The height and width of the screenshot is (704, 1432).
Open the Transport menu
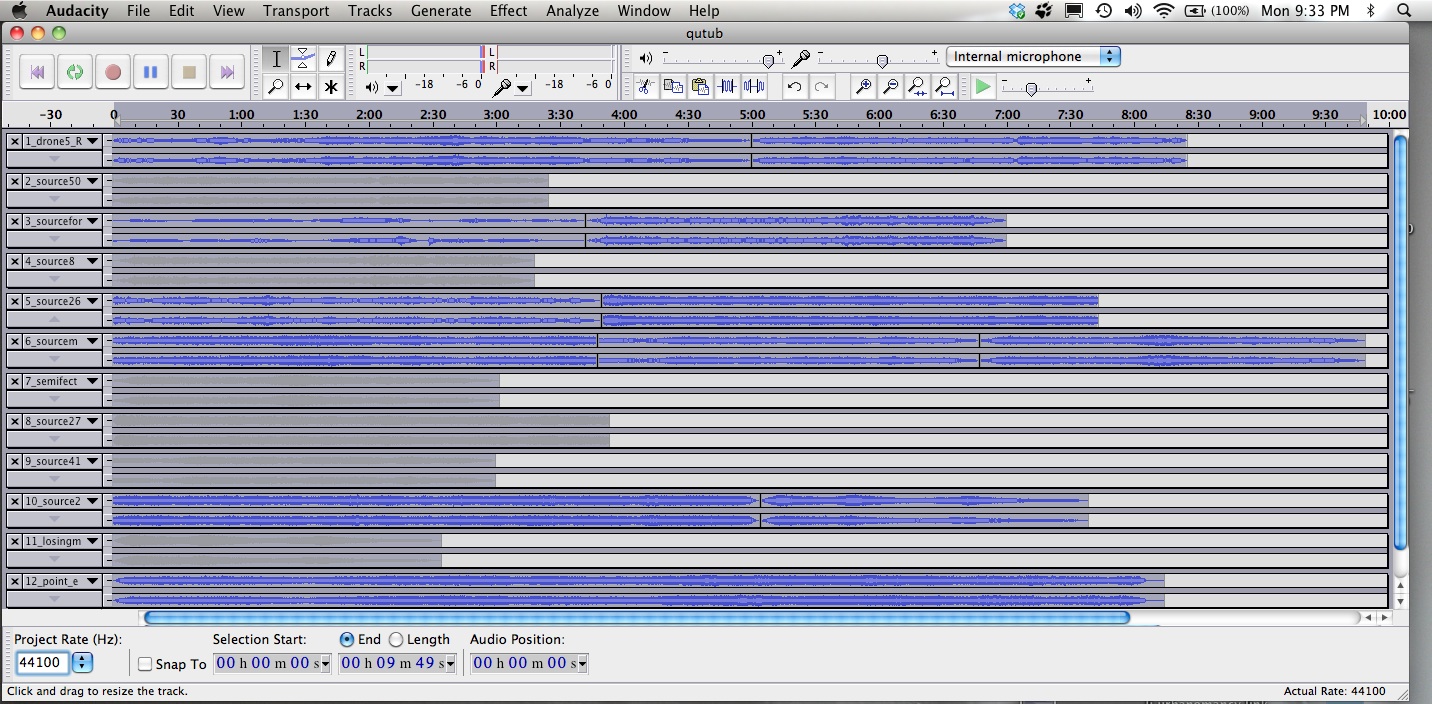point(296,10)
